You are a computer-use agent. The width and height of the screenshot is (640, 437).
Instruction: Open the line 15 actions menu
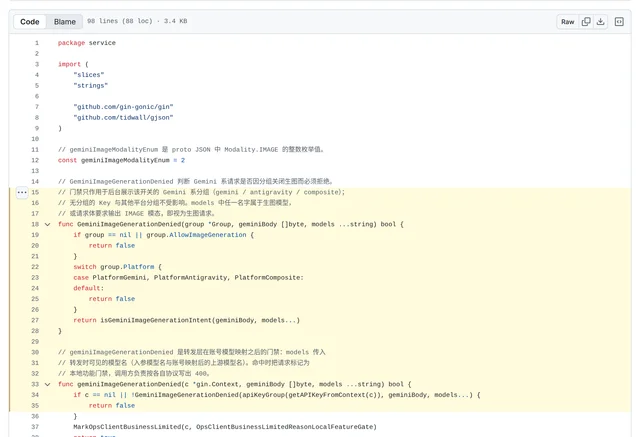(22, 192)
